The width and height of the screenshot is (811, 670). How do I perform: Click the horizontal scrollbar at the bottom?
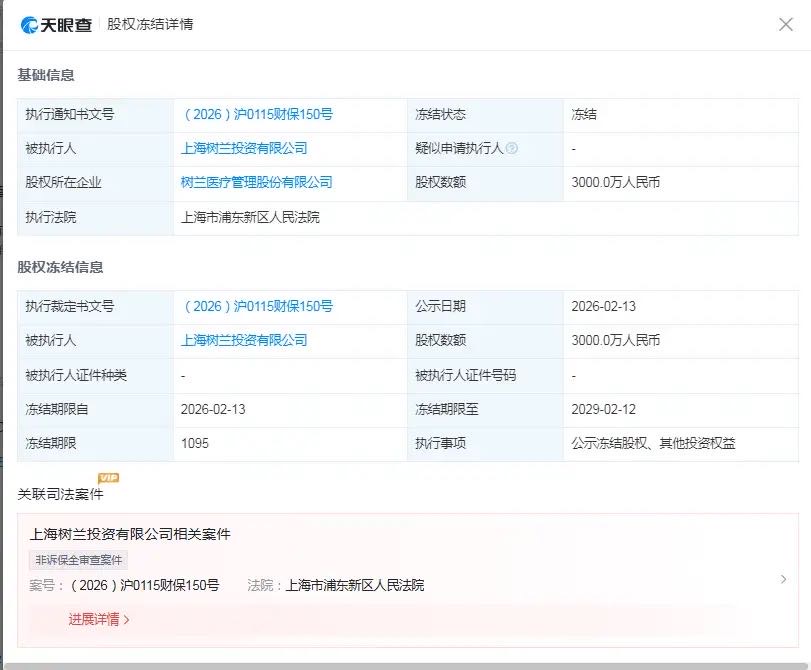[x=405, y=665]
